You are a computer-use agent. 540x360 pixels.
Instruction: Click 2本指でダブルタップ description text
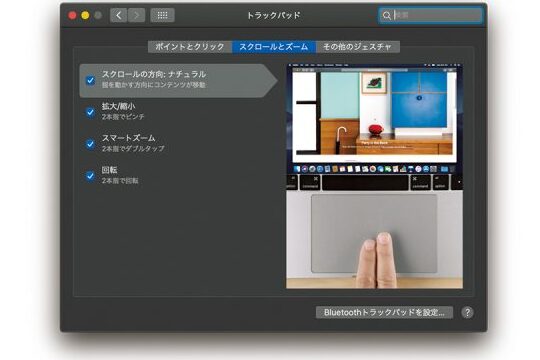point(133,148)
